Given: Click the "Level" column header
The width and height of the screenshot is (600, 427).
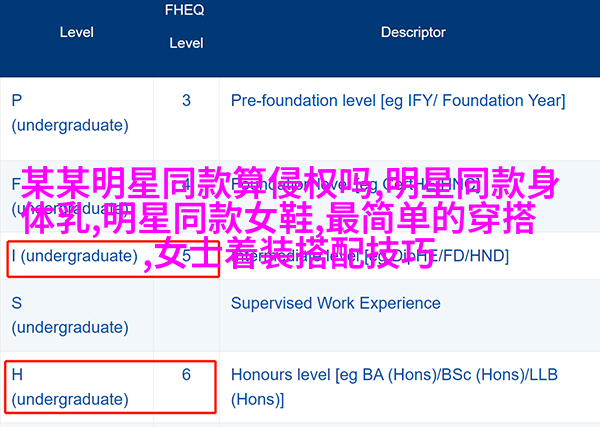Looking at the screenshot, I should 76,32.
